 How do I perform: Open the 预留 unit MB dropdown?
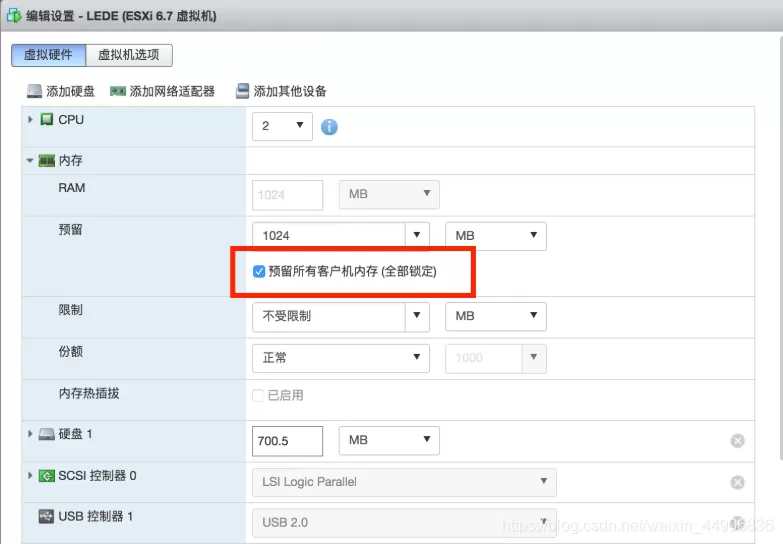point(496,236)
